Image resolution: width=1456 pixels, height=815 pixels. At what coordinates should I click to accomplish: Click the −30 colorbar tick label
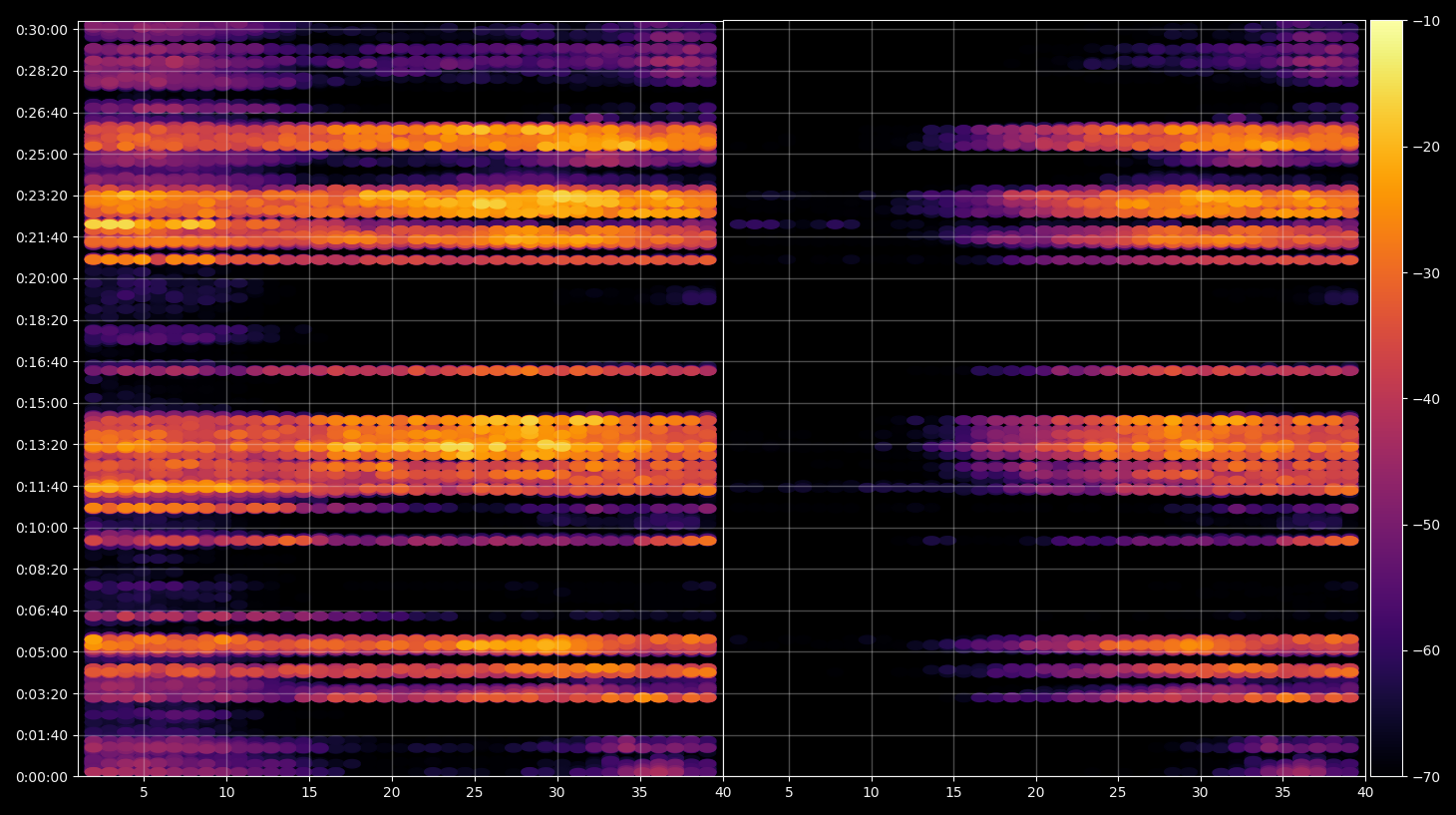coord(1426,273)
